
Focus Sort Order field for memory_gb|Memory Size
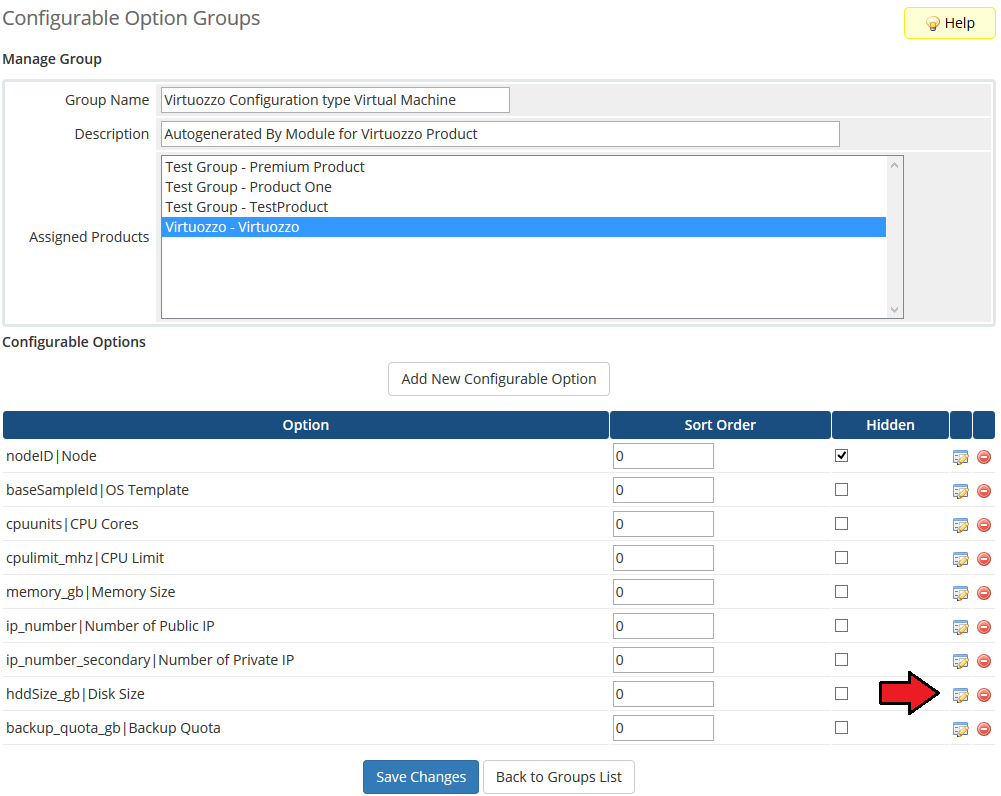click(x=663, y=592)
